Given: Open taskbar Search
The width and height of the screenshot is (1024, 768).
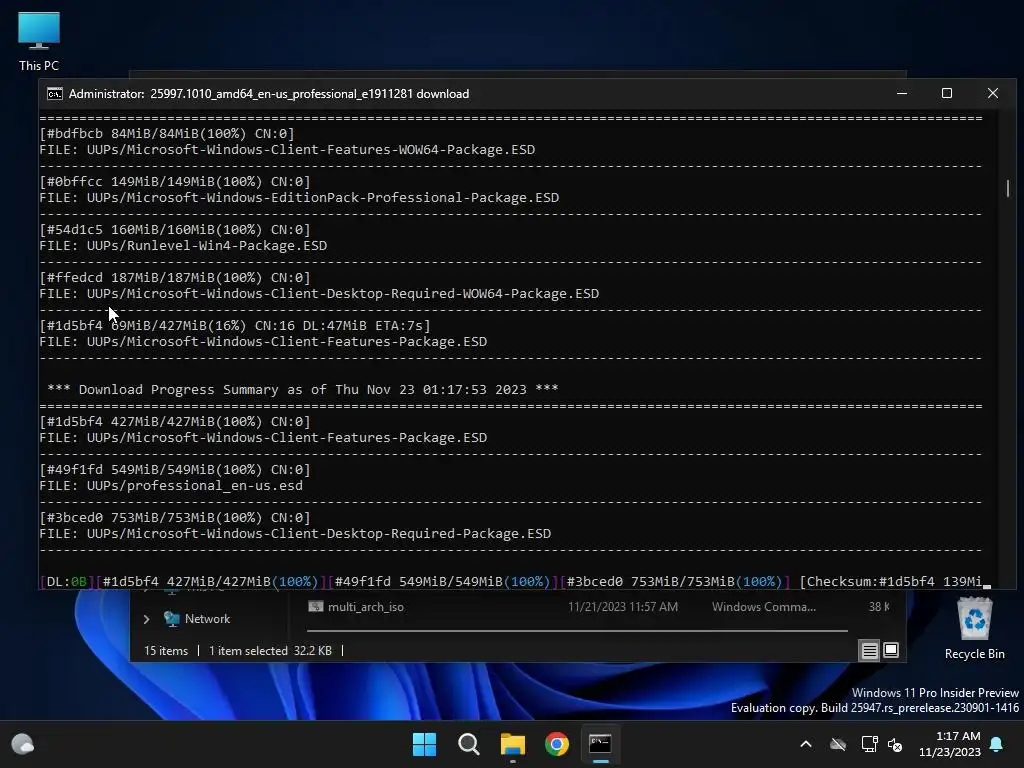Looking at the screenshot, I should (x=469, y=744).
